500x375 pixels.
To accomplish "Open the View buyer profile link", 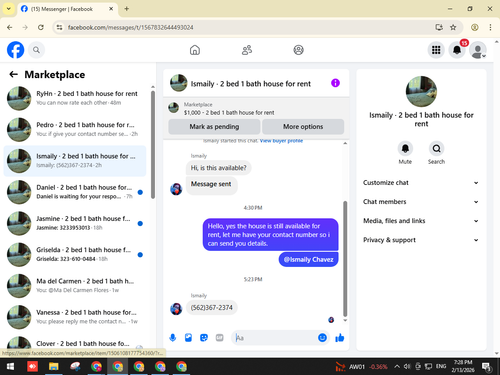I will point(281,141).
